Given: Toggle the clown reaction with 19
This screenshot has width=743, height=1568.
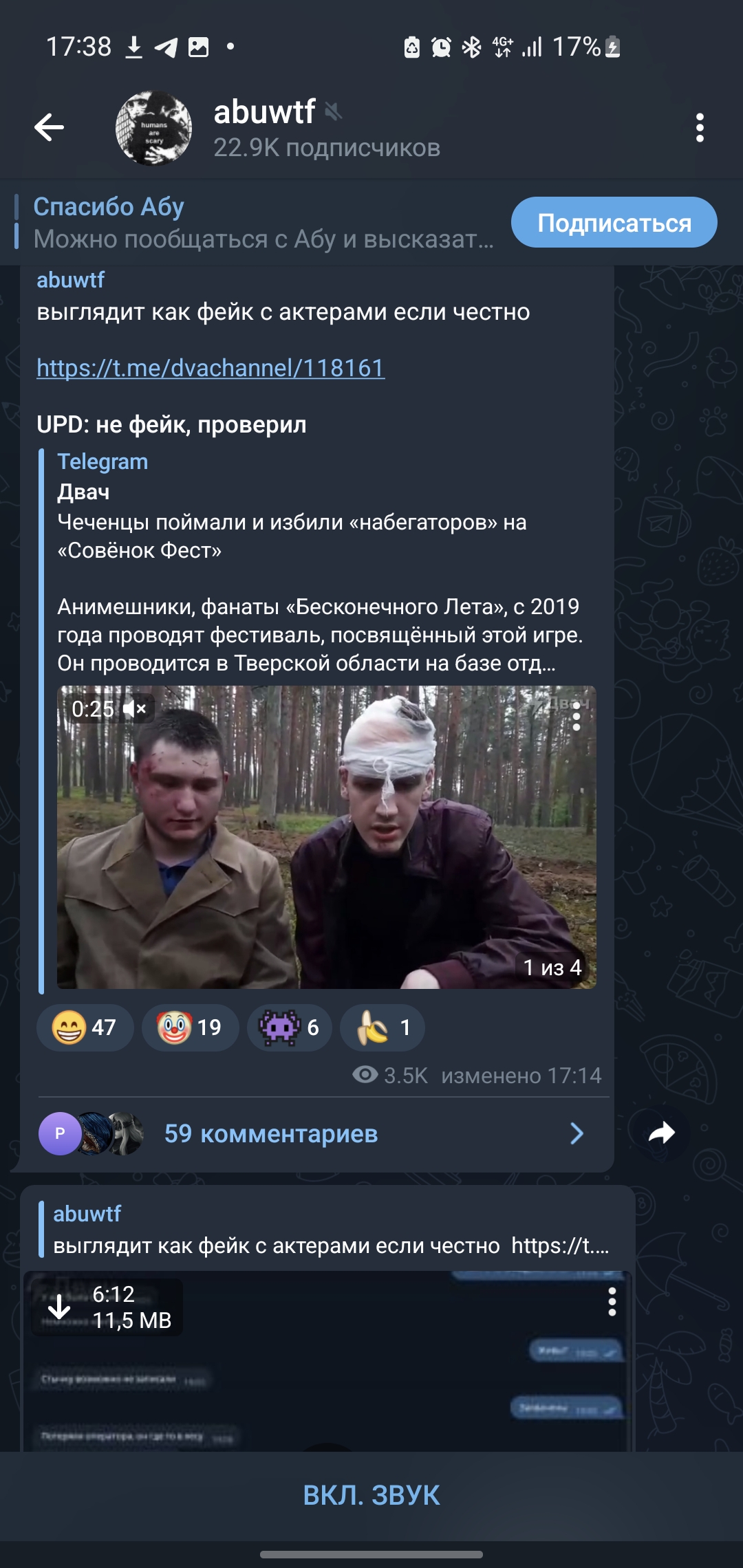Looking at the screenshot, I should tap(190, 1027).
